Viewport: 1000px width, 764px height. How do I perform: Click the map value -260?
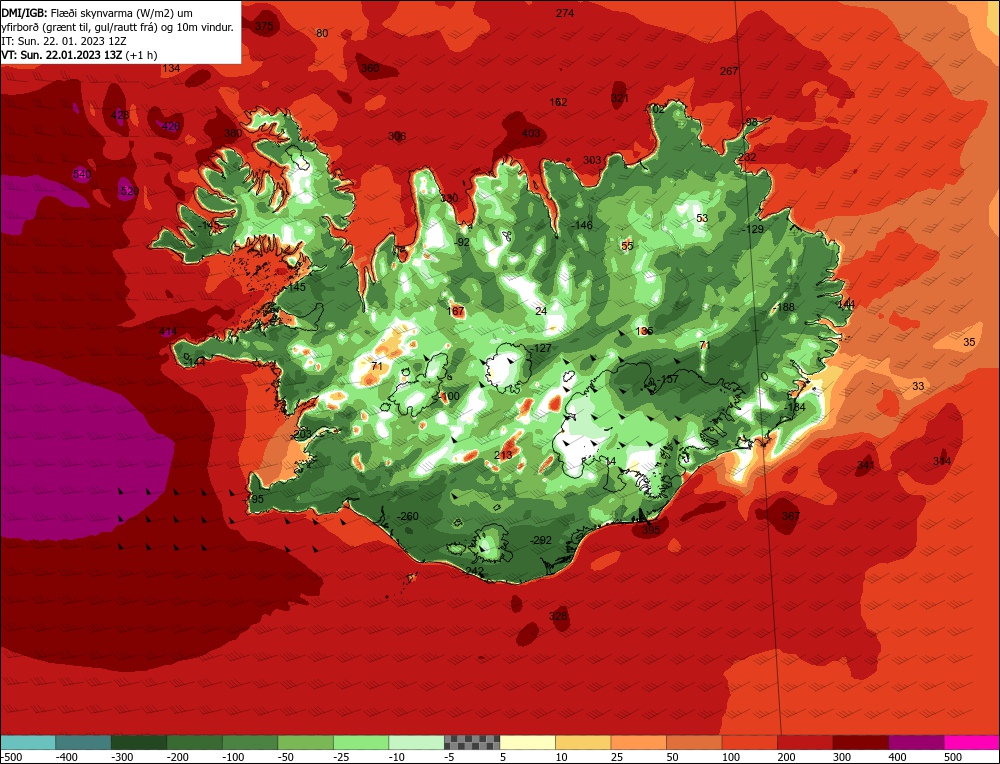click(x=408, y=516)
